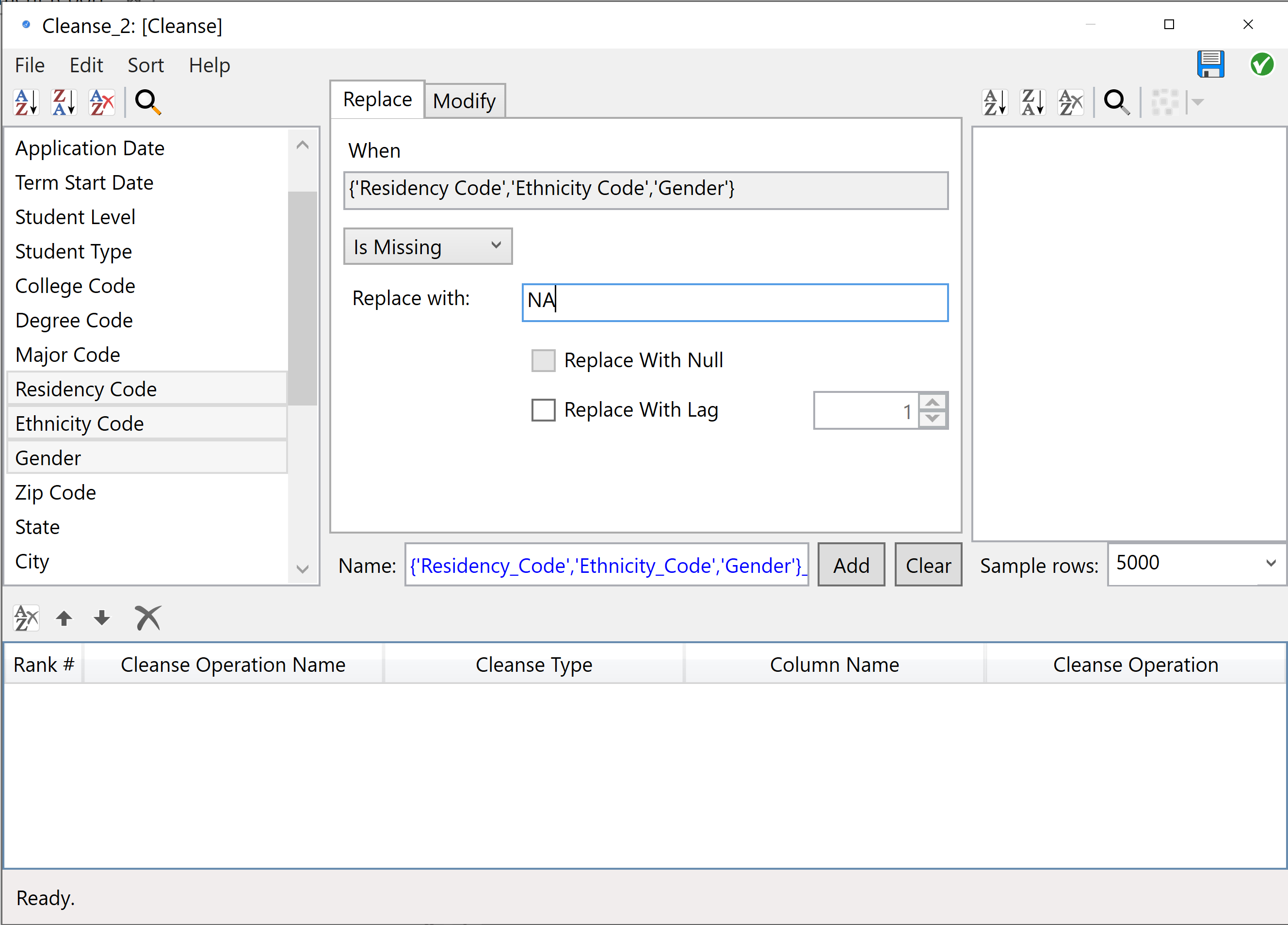Viewport: 1288px width, 925px height.
Task: Select Zip Code in the column list
Action: click(56, 492)
